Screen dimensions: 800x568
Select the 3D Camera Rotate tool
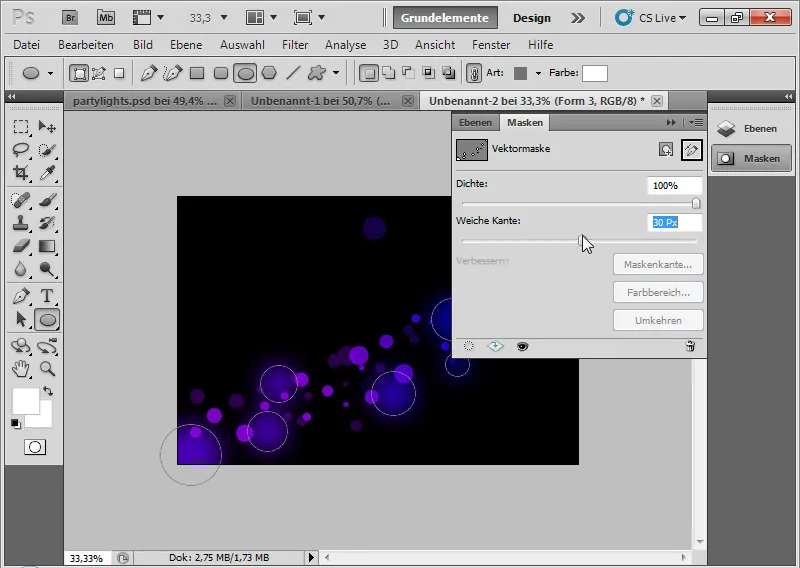(47, 346)
